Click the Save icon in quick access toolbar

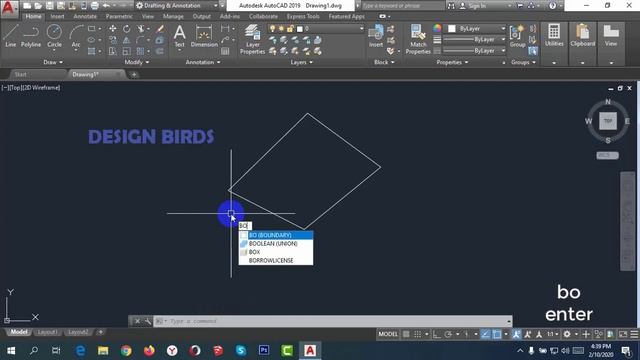(49, 6)
